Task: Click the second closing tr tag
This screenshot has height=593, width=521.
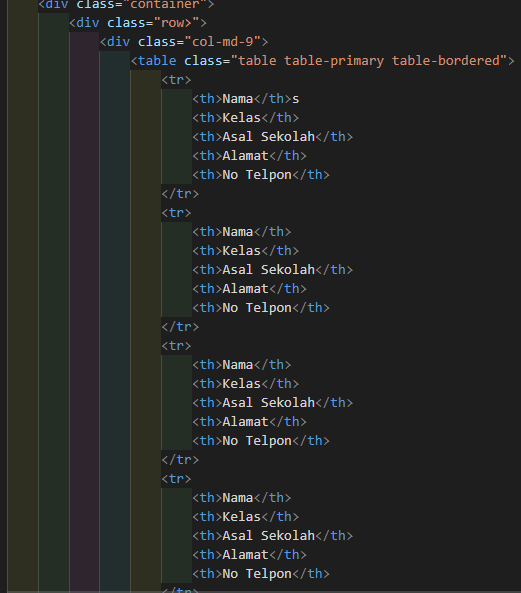Action: tap(180, 327)
